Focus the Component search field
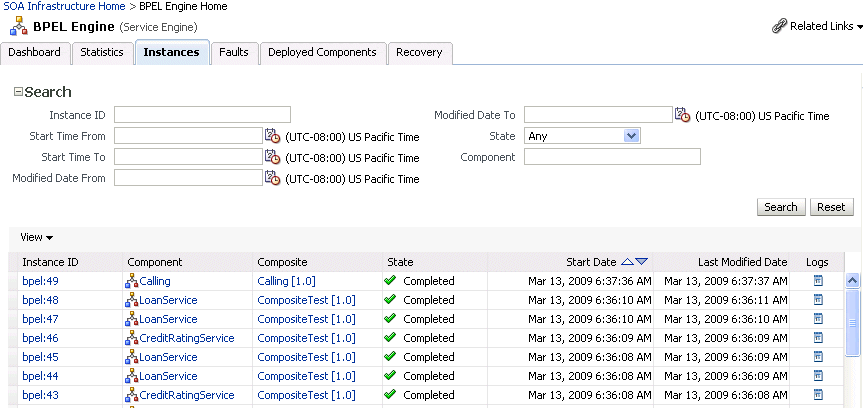The height and width of the screenshot is (408, 863). pos(612,157)
